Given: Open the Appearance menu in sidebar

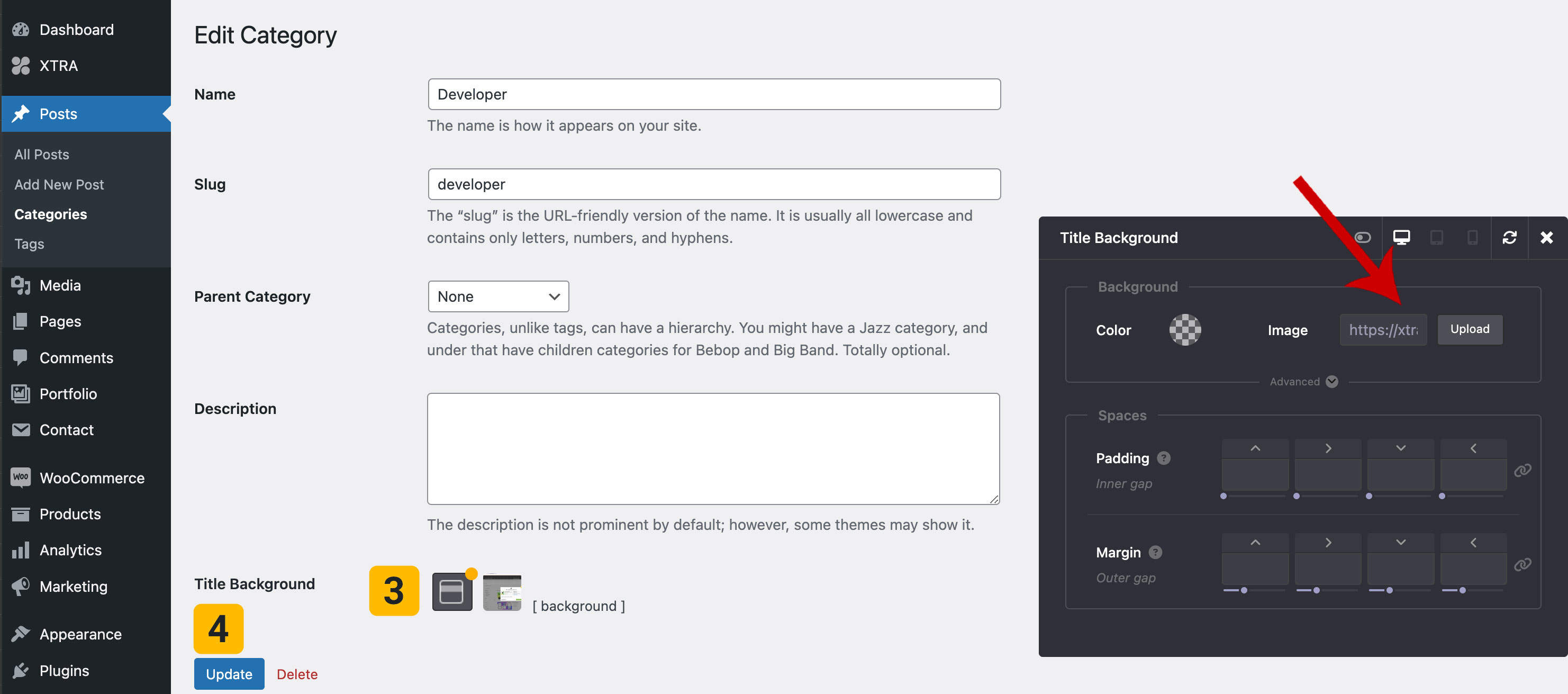Looking at the screenshot, I should pos(80,634).
